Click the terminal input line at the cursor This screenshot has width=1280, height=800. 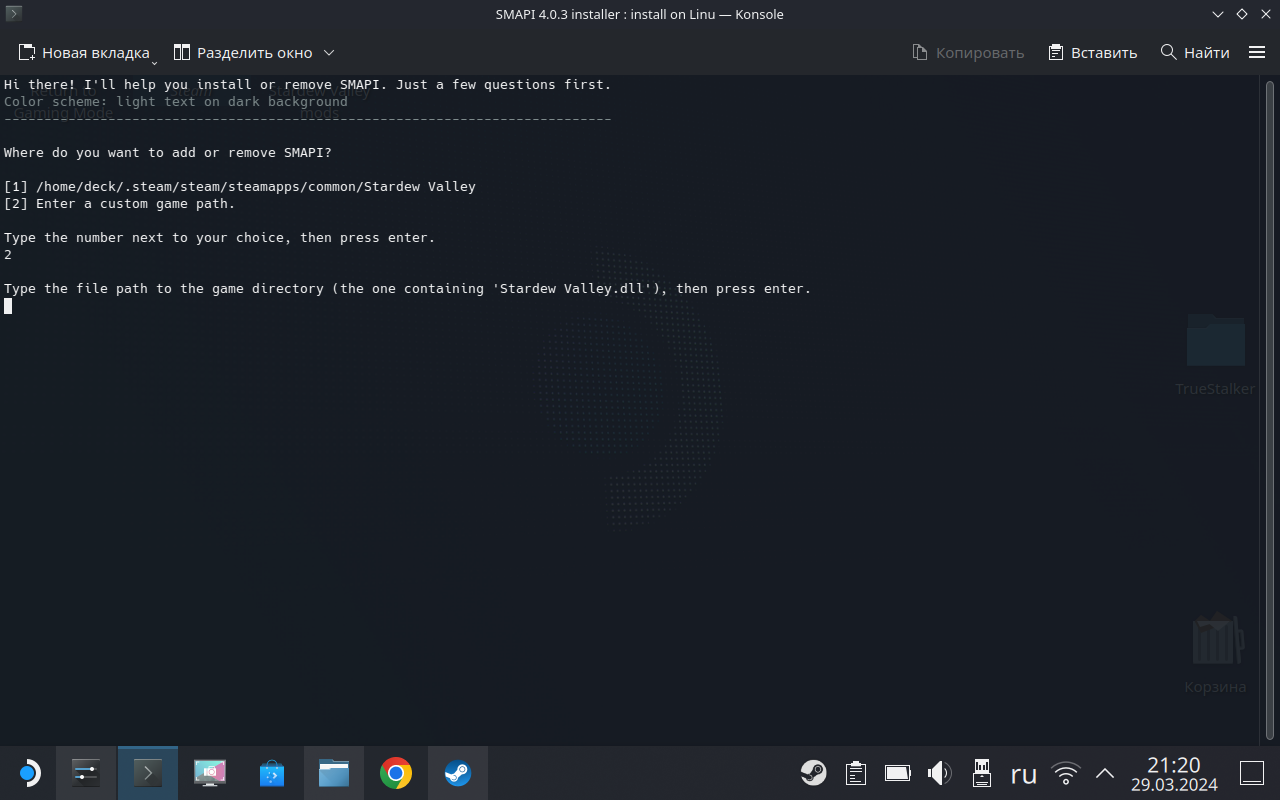tap(8, 306)
